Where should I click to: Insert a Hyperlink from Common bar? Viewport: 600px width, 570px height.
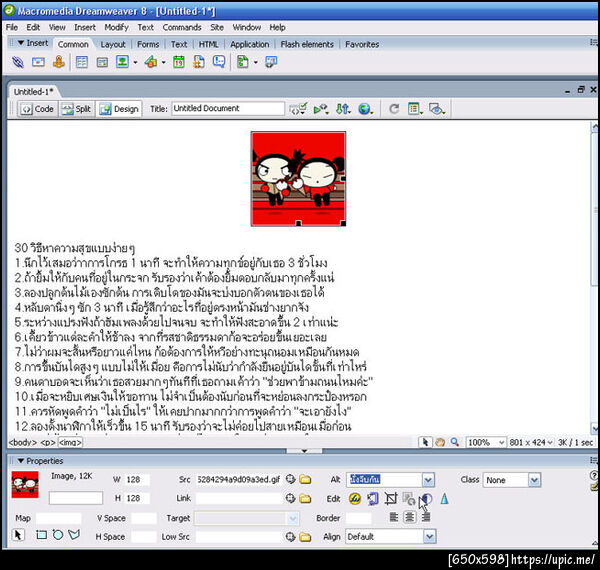point(18,62)
